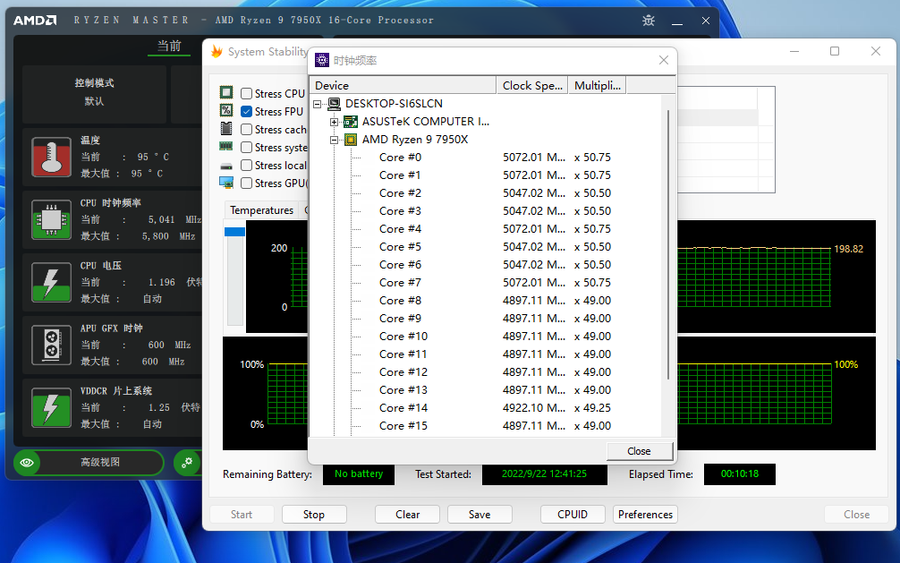Screen dimensions: 900x563
Task: Collapse the DESKTOP-SI6SLCN tree node
Action: 319,104
